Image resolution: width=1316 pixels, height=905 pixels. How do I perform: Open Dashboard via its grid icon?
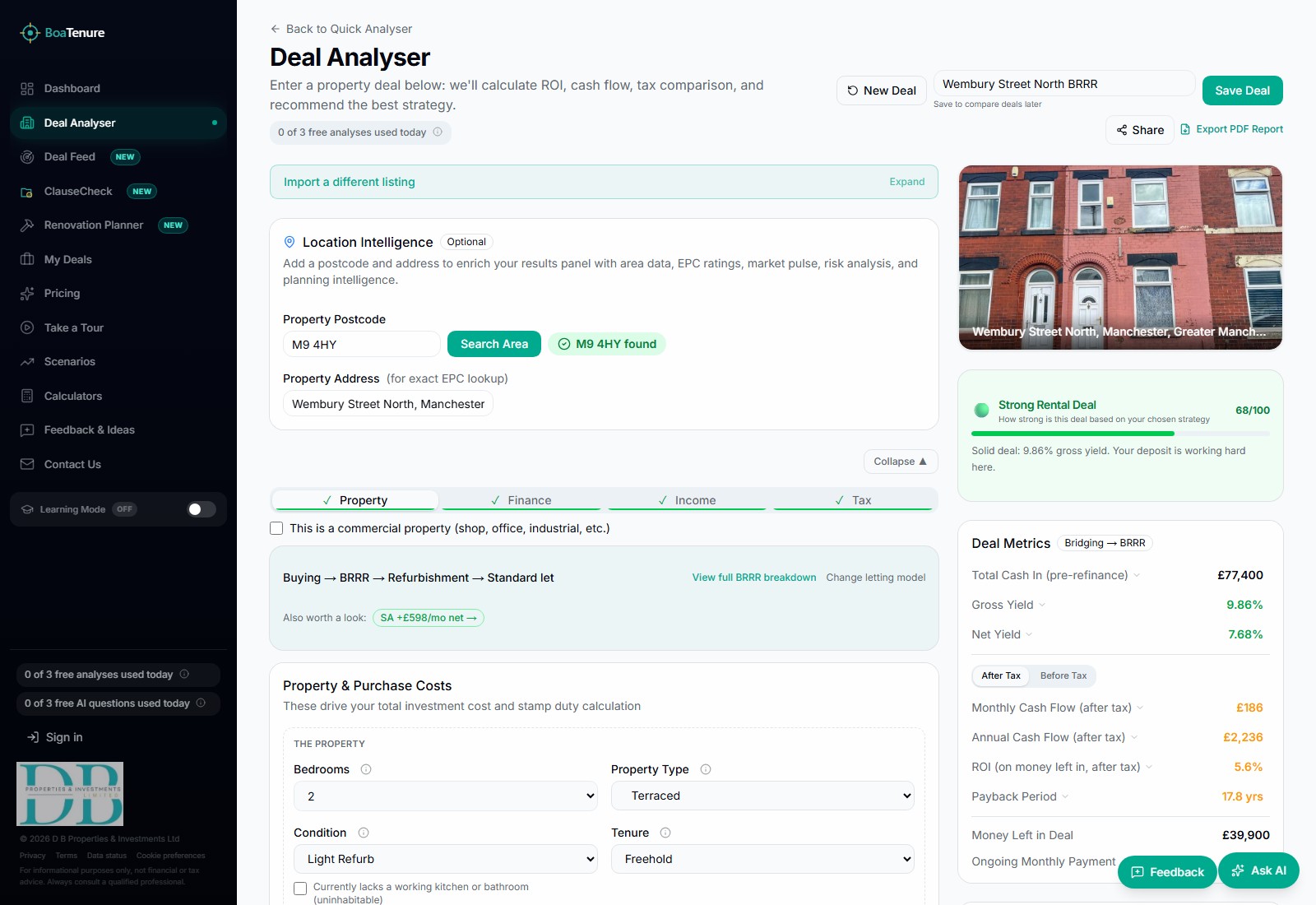[x=27, y=89]
